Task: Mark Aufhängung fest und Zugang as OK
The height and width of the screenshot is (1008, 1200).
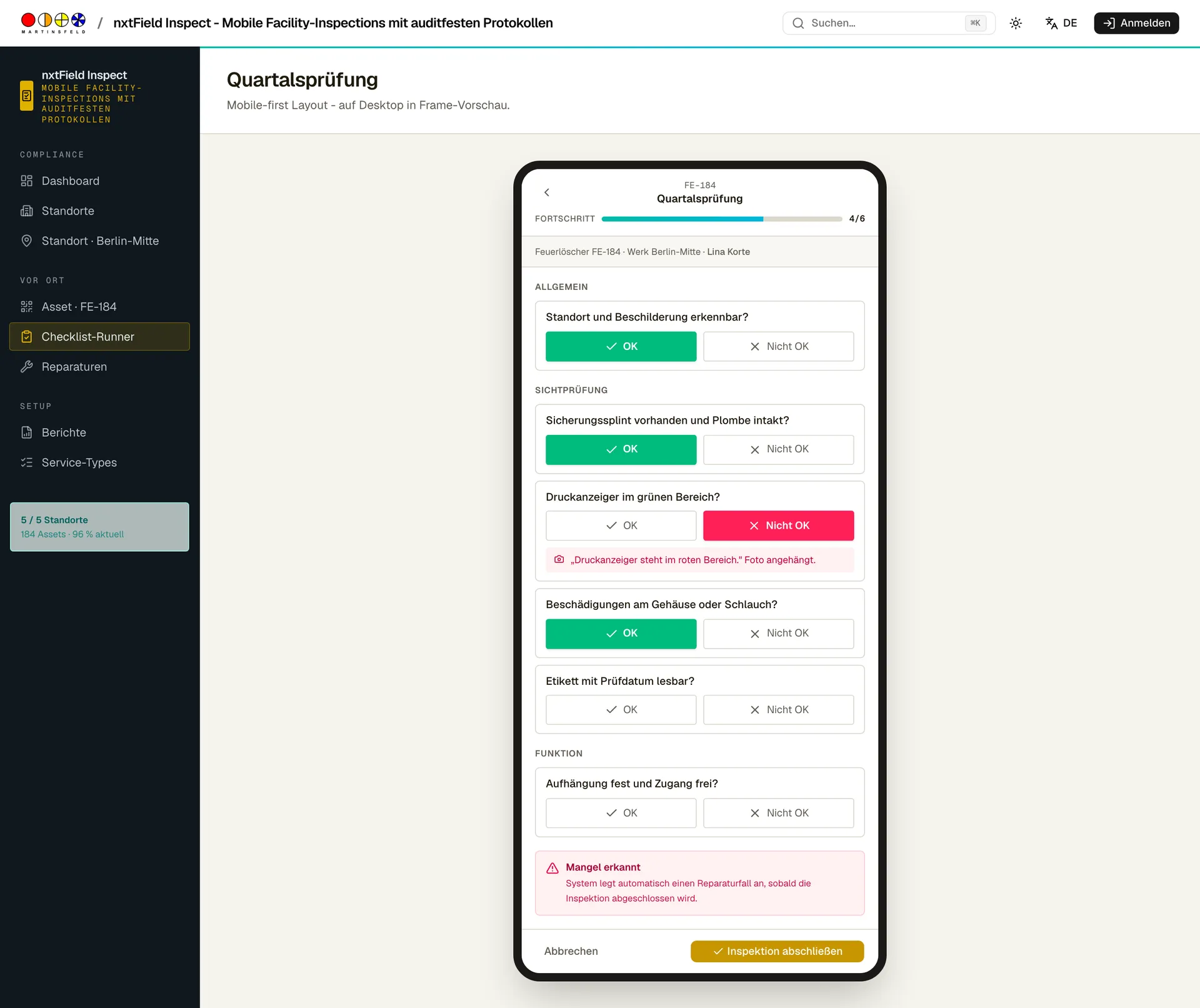Action: (x=621, y=813)
